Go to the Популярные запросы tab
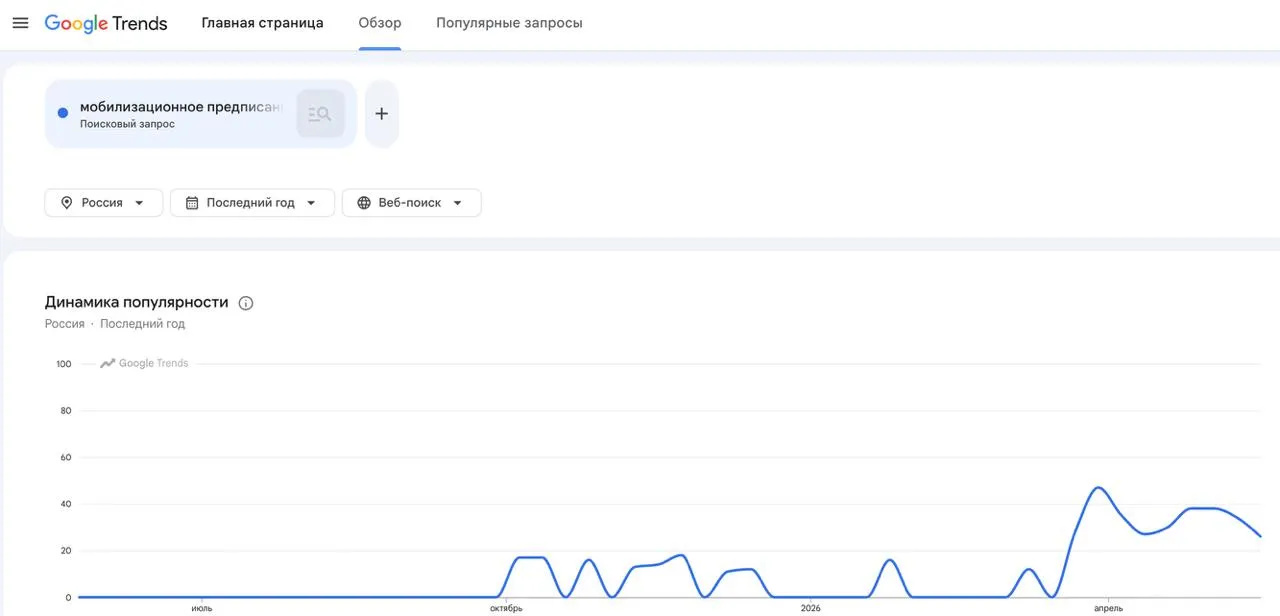Viewport: 1280px width, 616px height. click(x=509, y=23)
